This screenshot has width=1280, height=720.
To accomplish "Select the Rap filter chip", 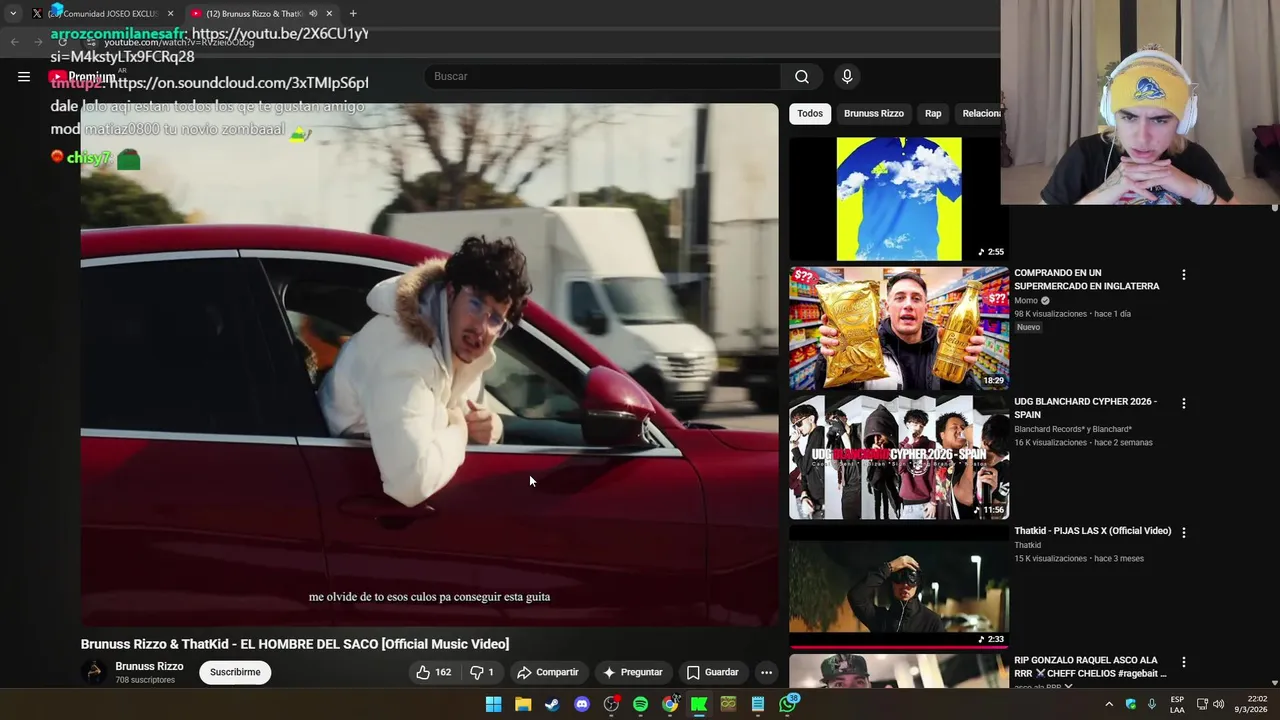I will tap(933, 113).
